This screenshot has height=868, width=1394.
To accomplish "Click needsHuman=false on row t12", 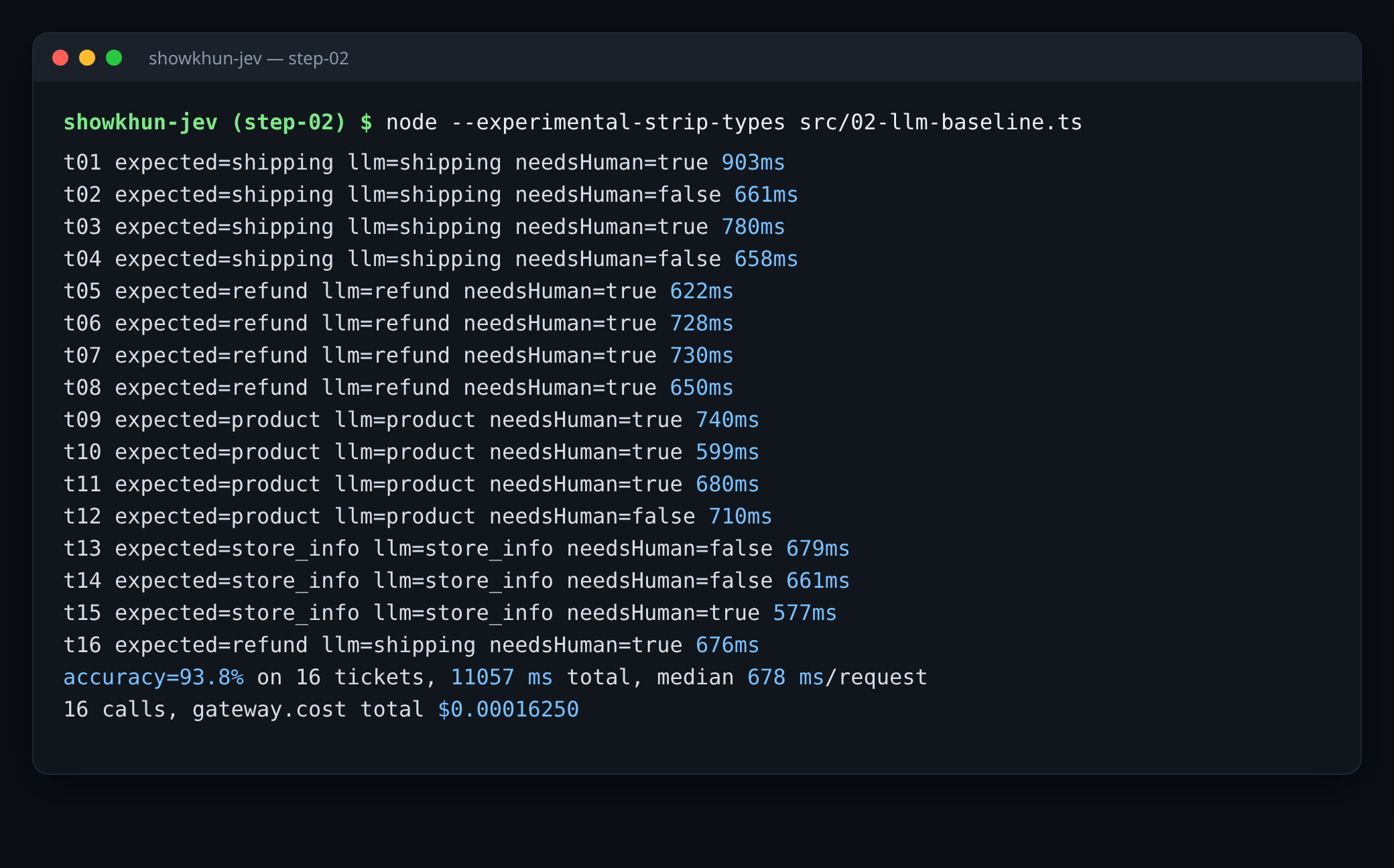I will (x=592, y=516).
